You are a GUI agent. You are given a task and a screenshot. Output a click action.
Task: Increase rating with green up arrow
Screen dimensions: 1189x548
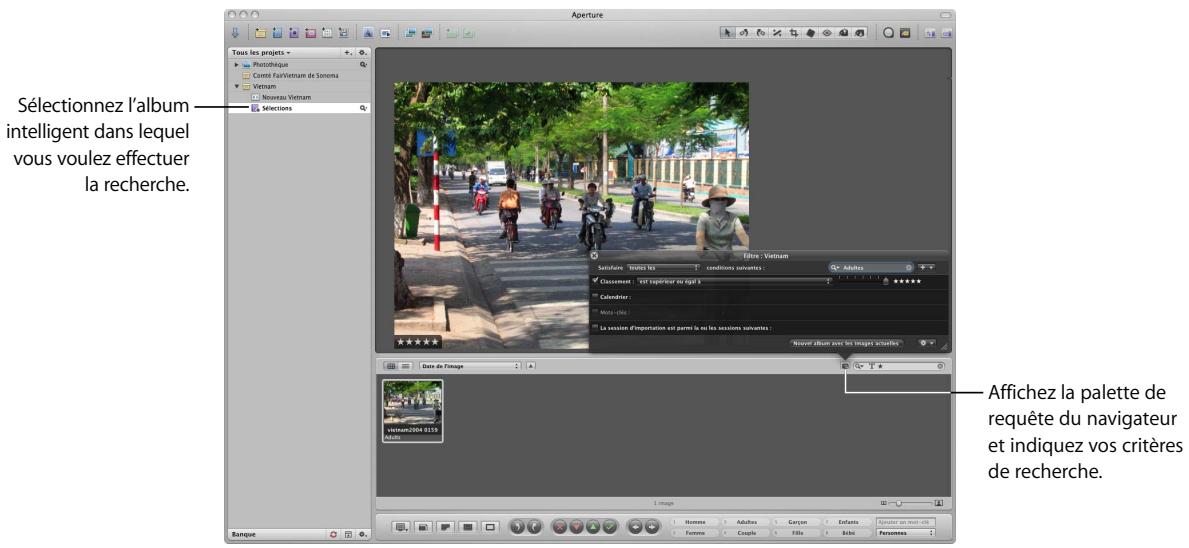pos(592,526)
